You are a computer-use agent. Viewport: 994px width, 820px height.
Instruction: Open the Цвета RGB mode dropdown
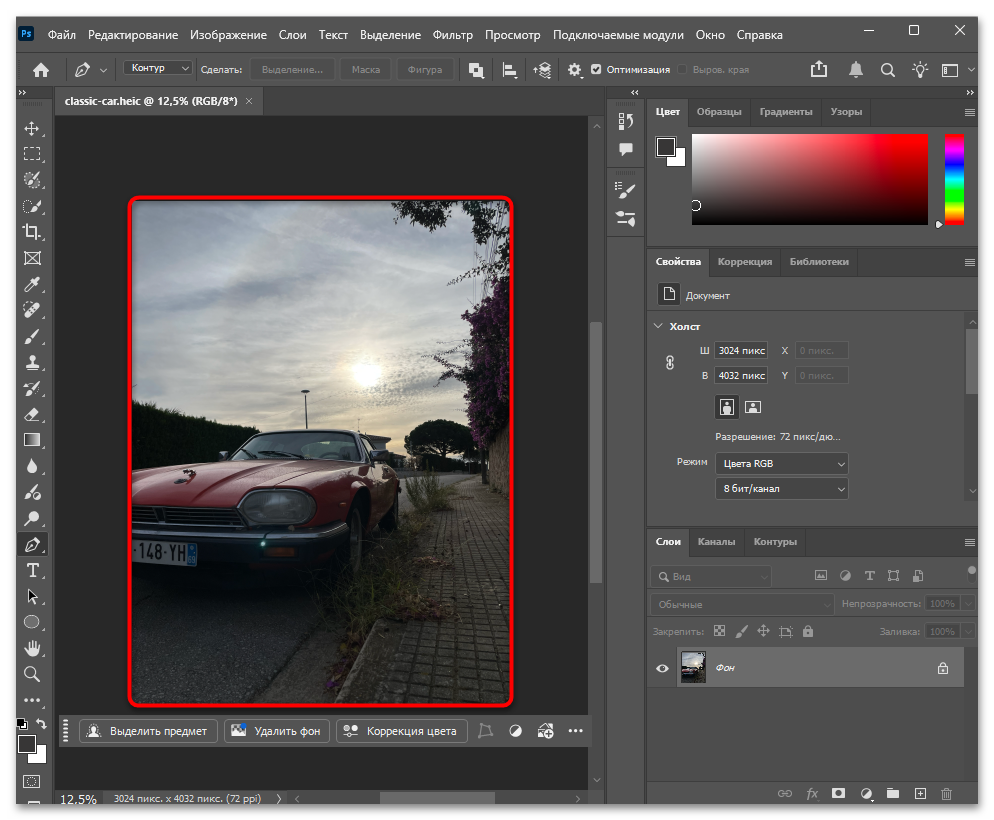(x=782, y=463)
